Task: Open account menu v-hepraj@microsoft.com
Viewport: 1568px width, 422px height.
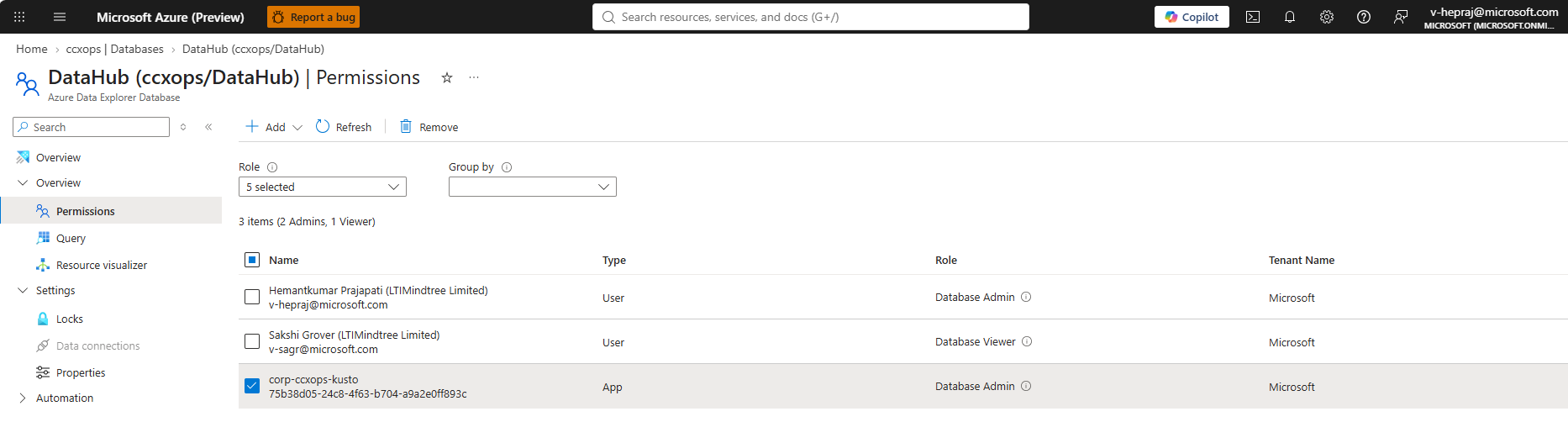Action: pos(1493,17)
